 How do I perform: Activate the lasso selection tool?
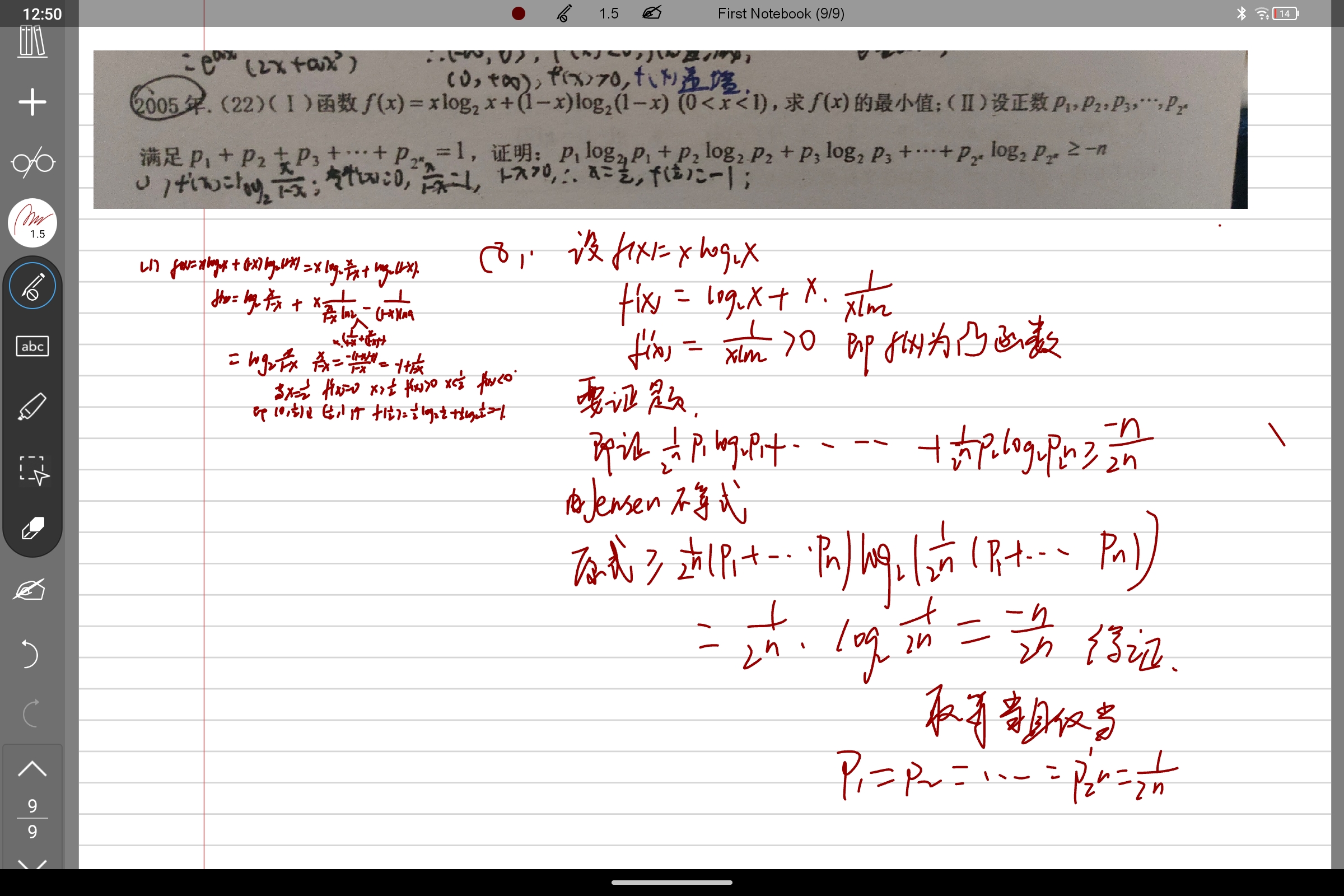click(32, 470)
